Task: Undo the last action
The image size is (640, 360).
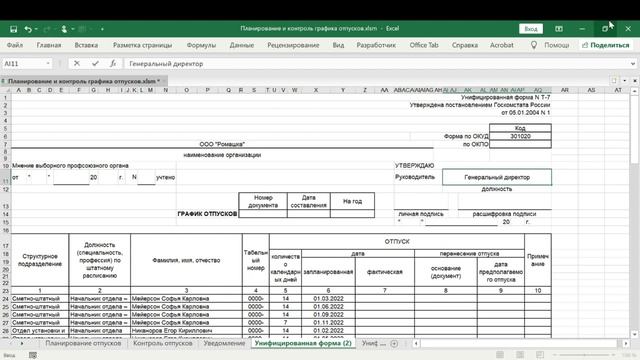Action: click(28, 29)
